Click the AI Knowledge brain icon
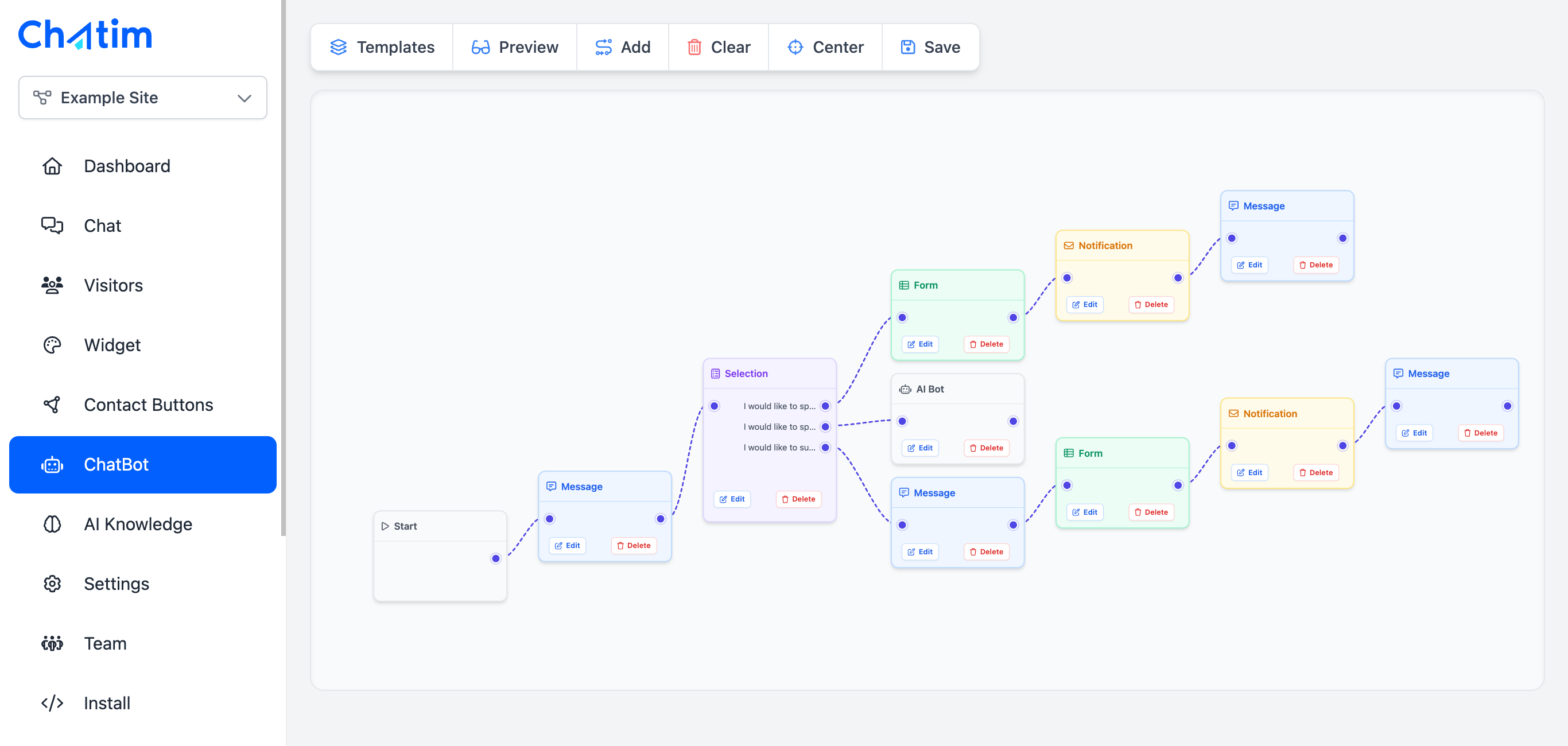The image size is (1568, 746). 52,524
